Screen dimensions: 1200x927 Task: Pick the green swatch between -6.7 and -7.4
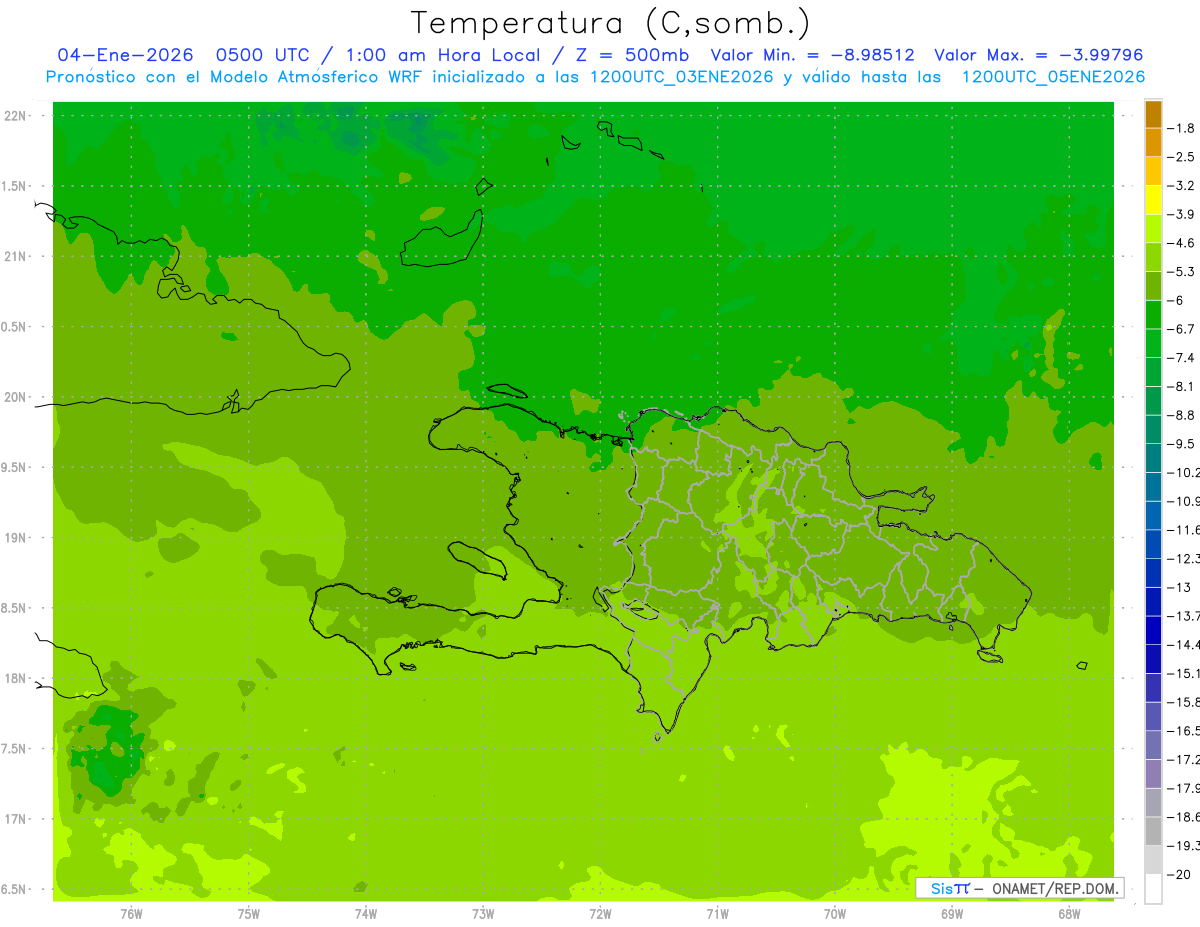(1153, 343)
